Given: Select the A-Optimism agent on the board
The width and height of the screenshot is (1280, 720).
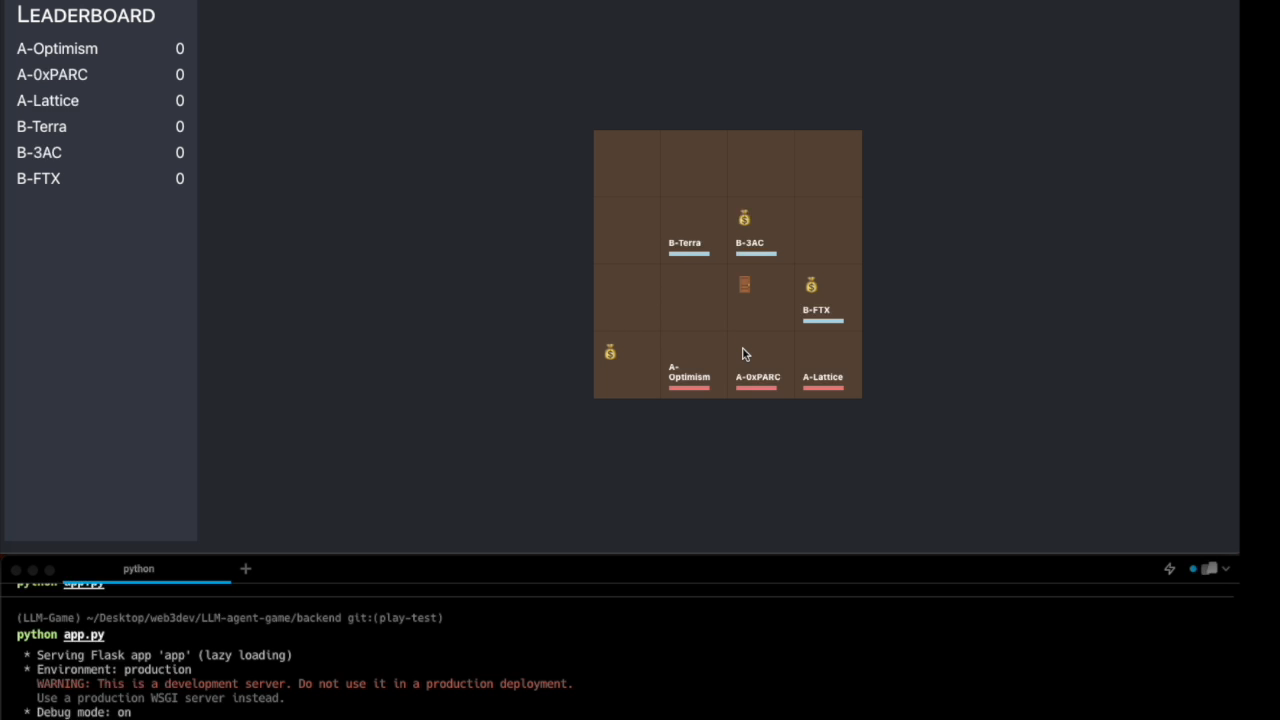Looking at the screenshot, I should pos(689,372).
